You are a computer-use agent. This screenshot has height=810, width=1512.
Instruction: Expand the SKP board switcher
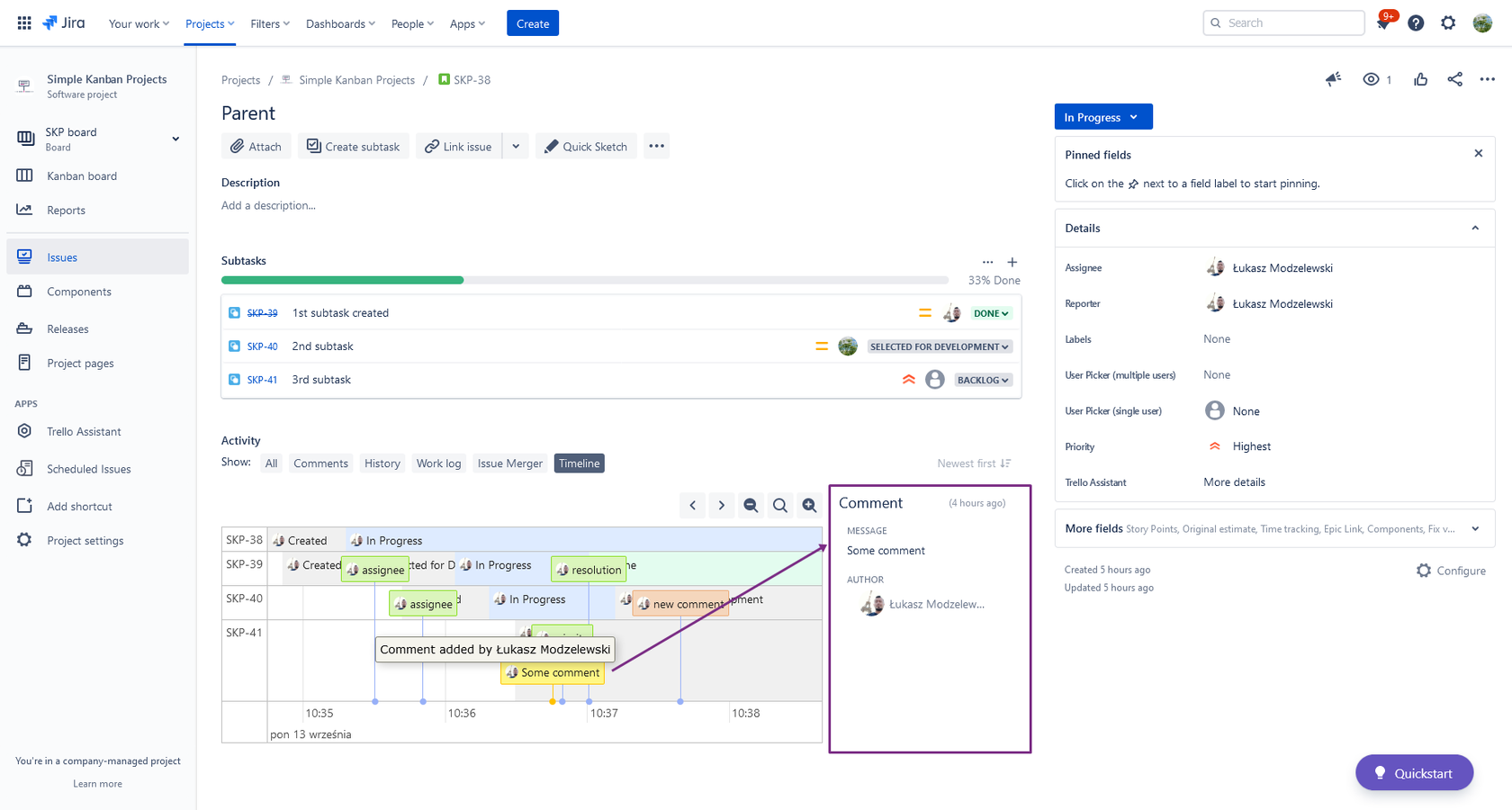pyautogui.click(x=175, y=139)
